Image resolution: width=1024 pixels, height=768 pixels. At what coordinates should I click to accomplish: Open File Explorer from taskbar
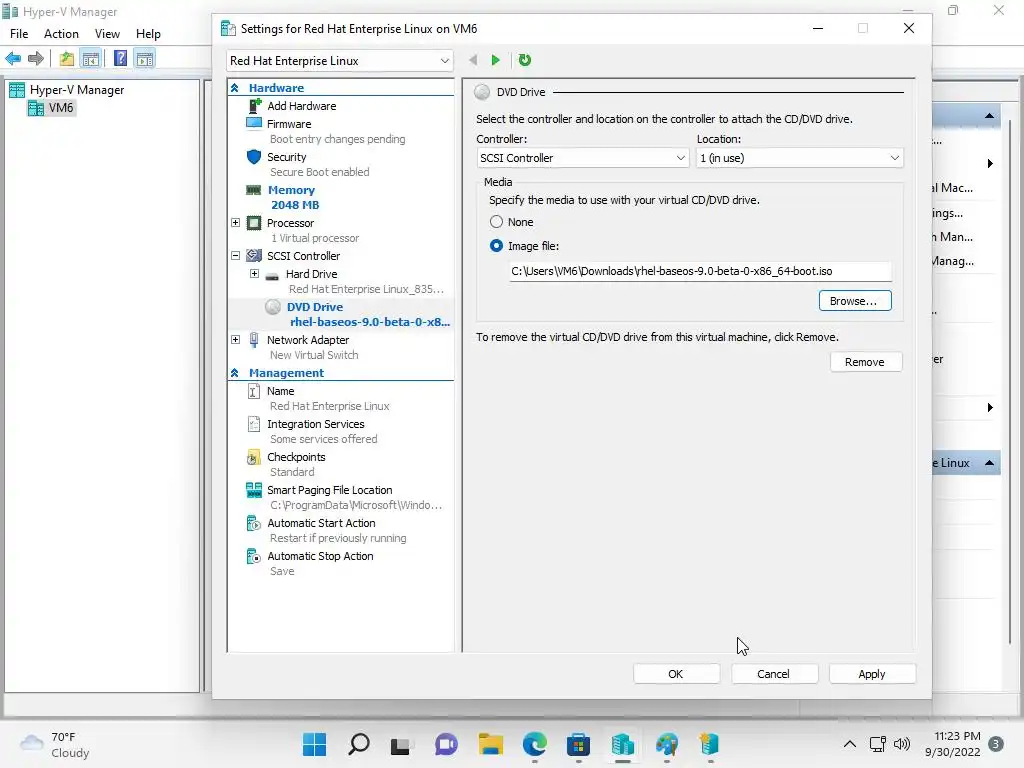point(490,744)
